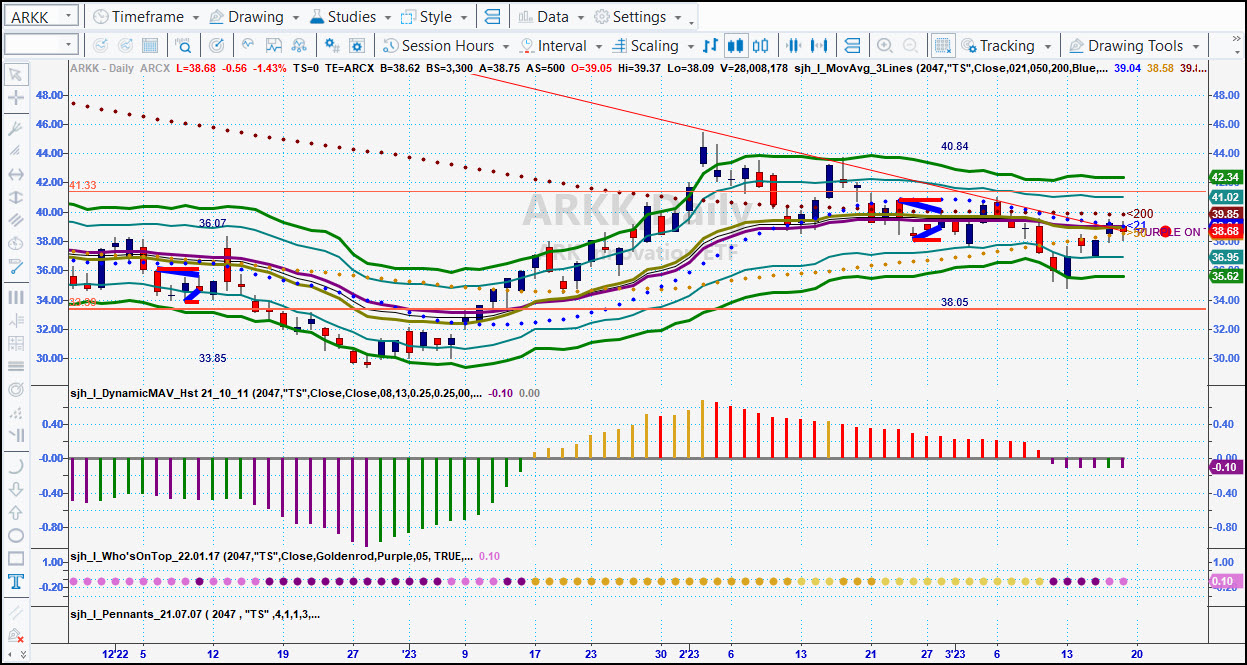Screen dimensions: 1247x665
Task: Toggle the solid candlestick chart style
Action: pyautogui.click(x=736, y=45)
